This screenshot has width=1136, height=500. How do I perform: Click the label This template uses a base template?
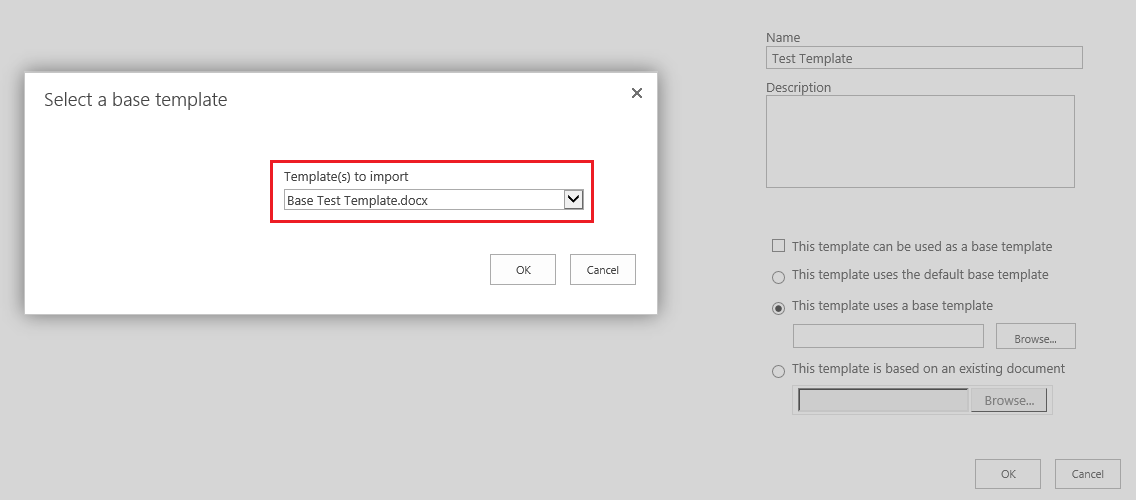(x=893, y=305)
